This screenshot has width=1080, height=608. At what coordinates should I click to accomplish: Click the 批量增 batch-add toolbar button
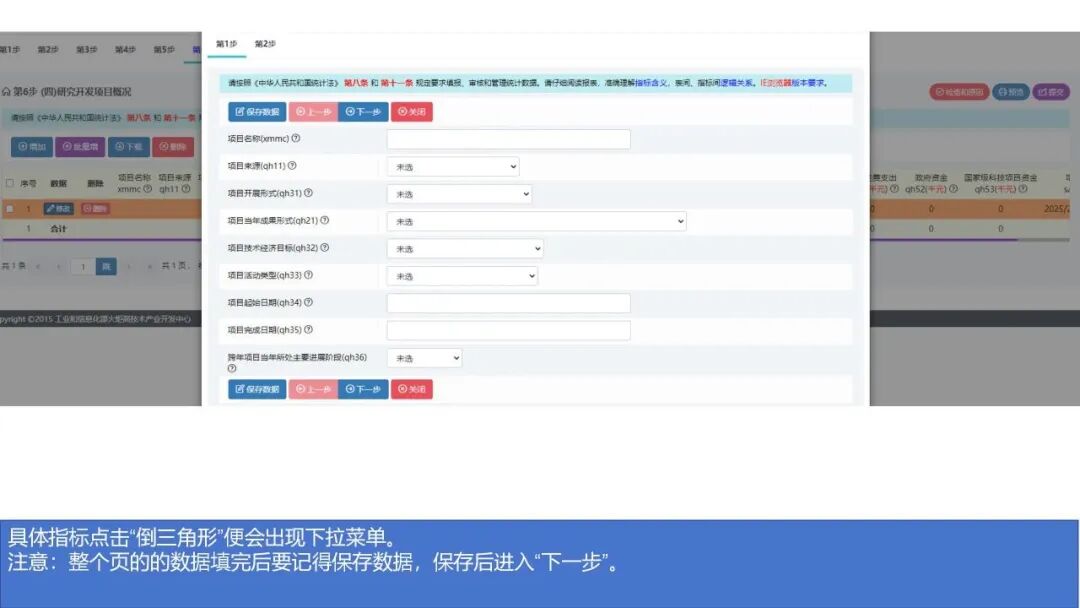[x=80, y=147]
